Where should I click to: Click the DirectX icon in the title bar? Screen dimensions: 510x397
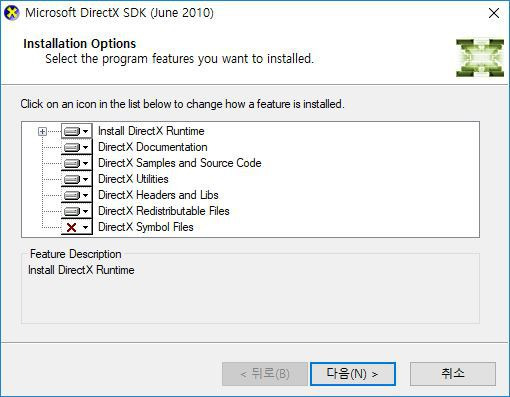pyautogui.click(x=11, y=13)
